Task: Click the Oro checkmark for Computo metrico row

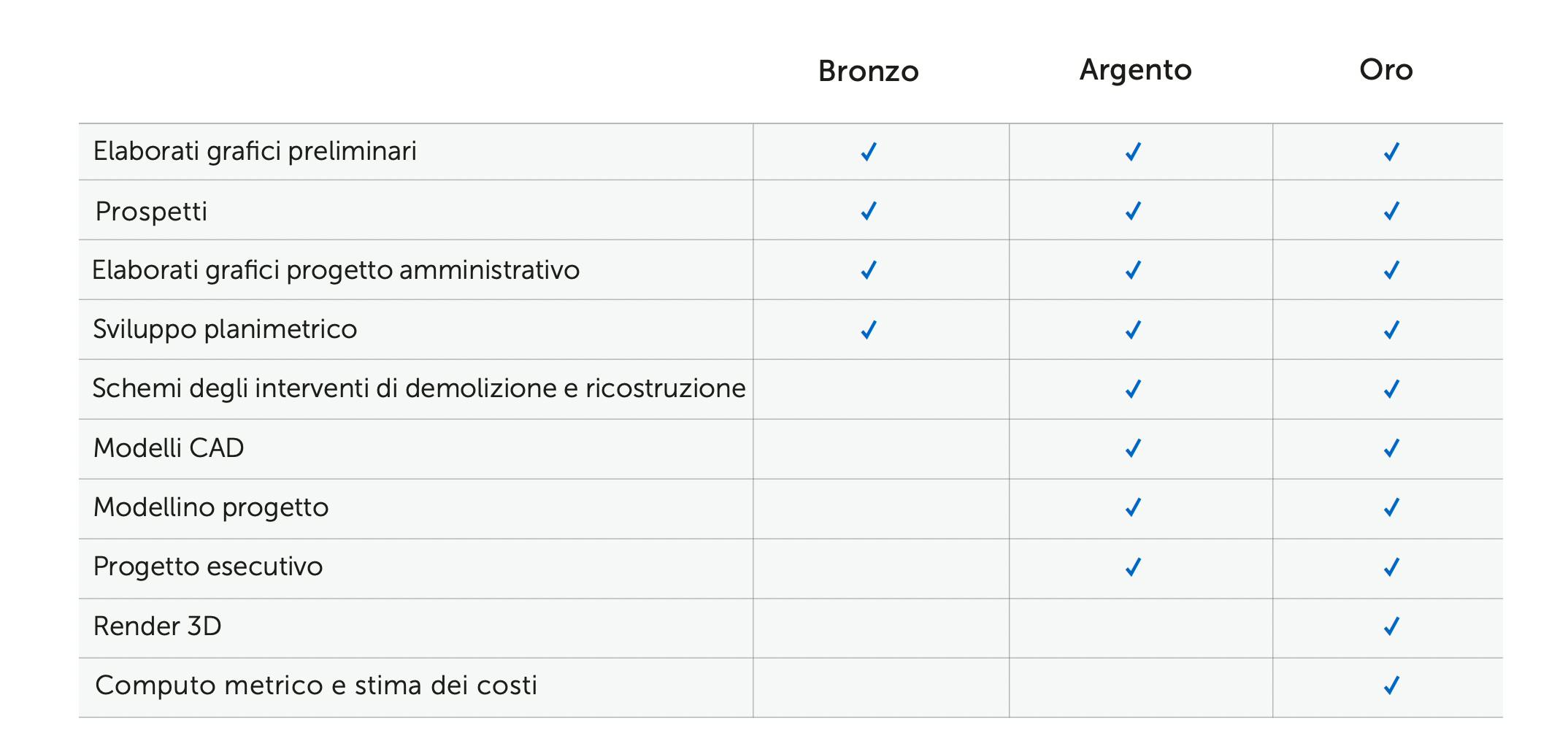Action: pyautogui.click(x=1391, y=685)
